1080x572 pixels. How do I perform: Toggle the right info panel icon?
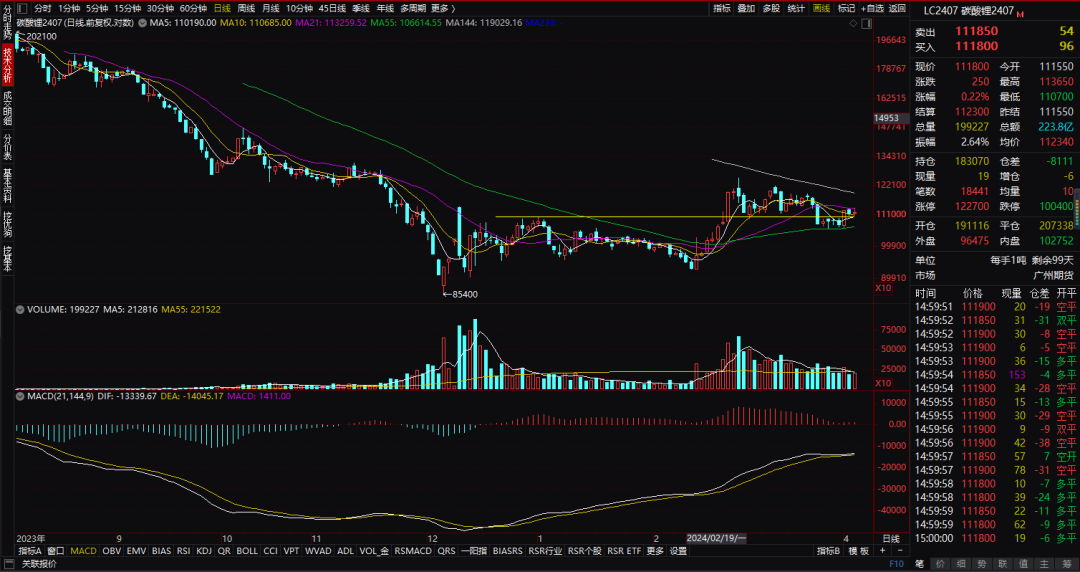point(866,23)
